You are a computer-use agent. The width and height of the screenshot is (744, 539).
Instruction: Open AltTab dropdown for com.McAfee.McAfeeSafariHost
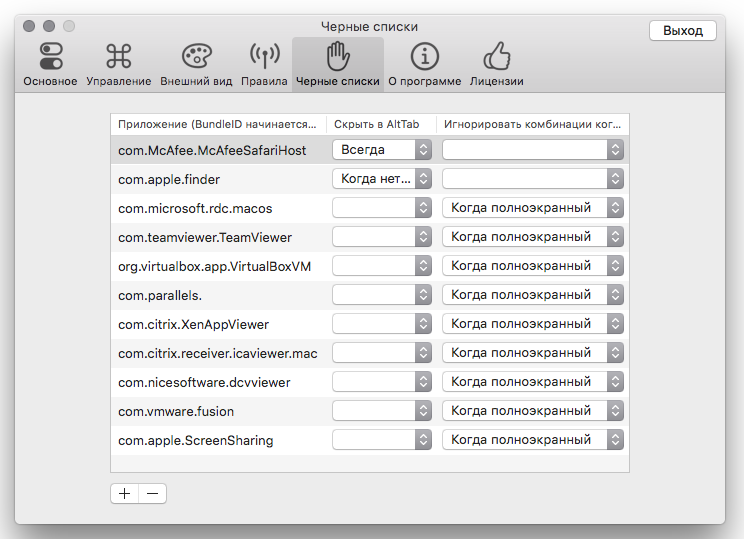[x=382, y=150]
